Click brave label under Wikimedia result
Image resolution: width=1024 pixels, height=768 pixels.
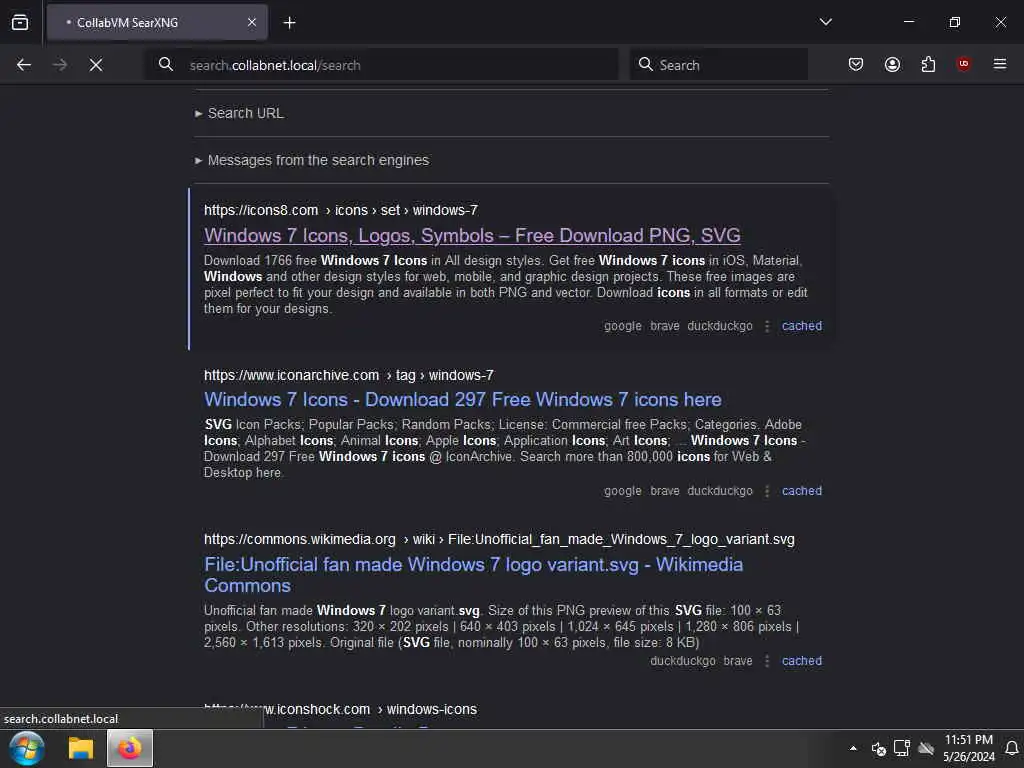tap(737, 661)
